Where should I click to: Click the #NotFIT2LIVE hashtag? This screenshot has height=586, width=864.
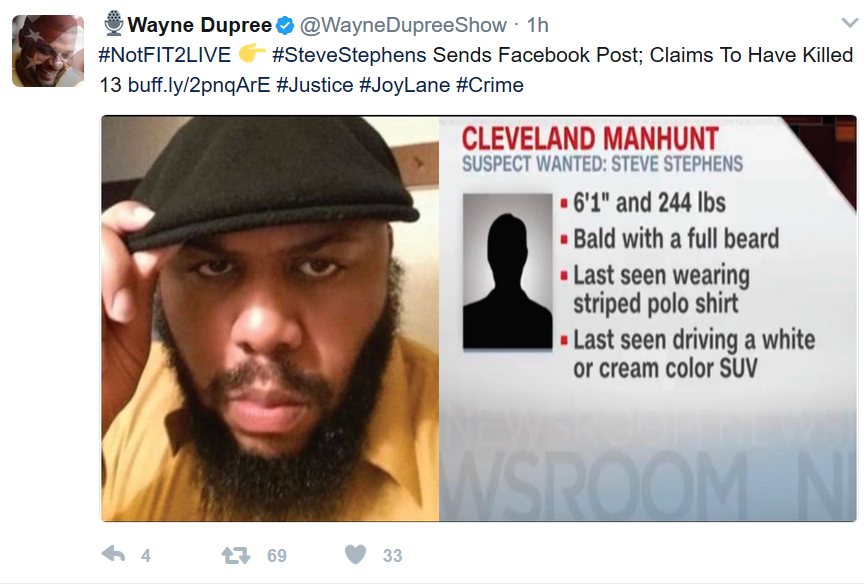[x=165, y=55]
